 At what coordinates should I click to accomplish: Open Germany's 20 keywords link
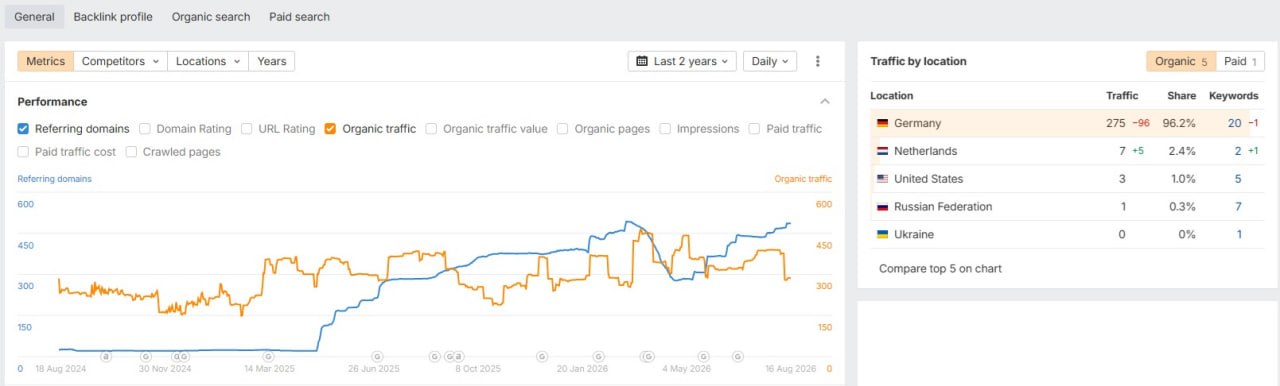1234,123
